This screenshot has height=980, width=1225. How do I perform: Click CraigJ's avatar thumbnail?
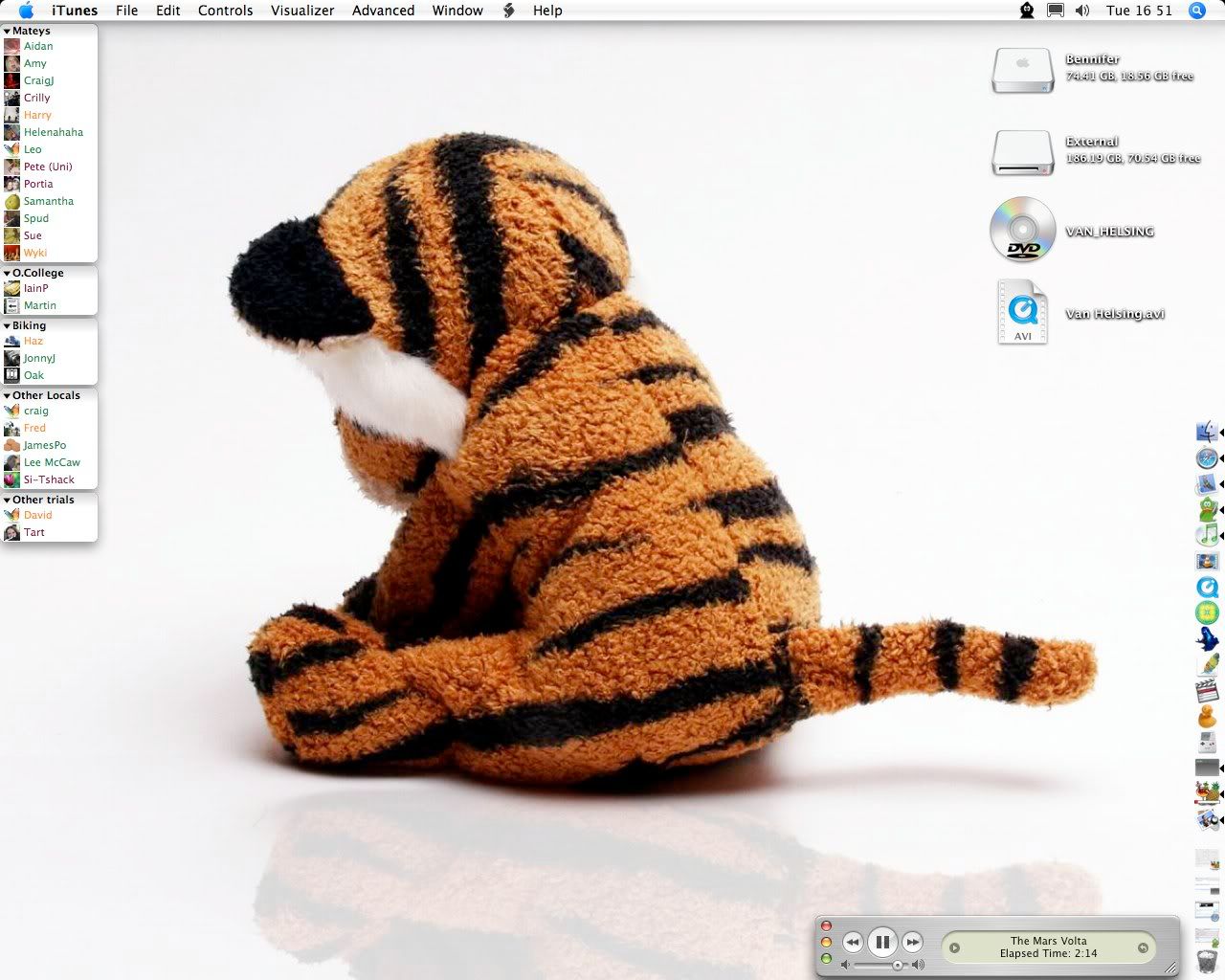pyautogui.click(x=11, y=80)
